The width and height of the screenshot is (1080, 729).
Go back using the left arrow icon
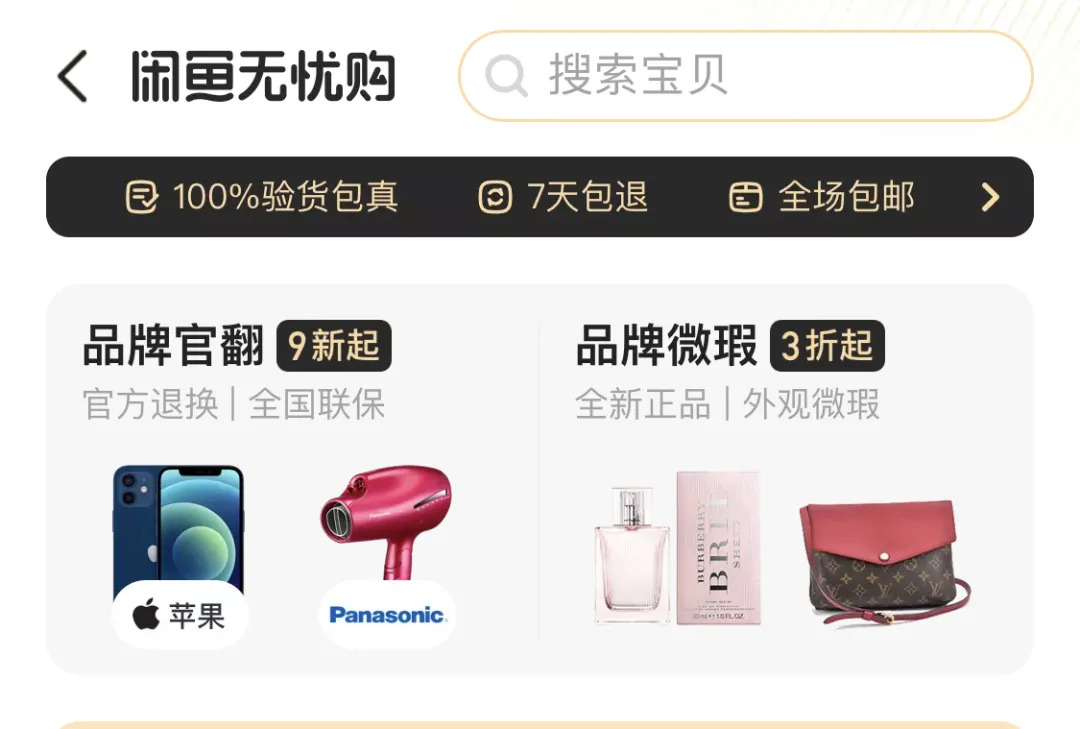pos(72,76)
